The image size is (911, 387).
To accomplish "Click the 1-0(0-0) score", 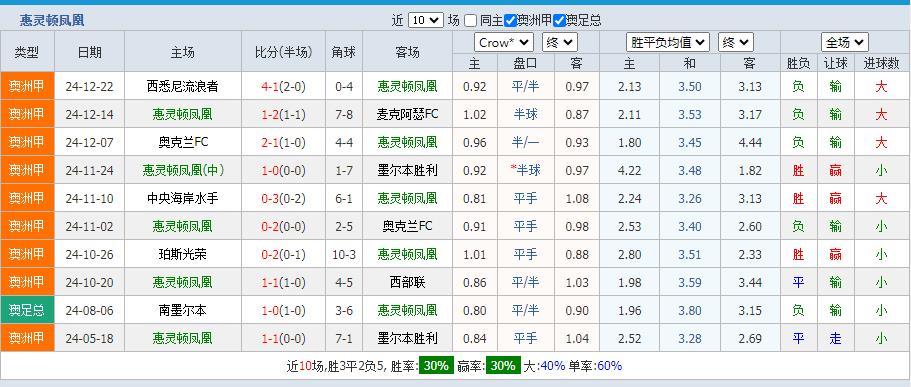I will [284, 170].
